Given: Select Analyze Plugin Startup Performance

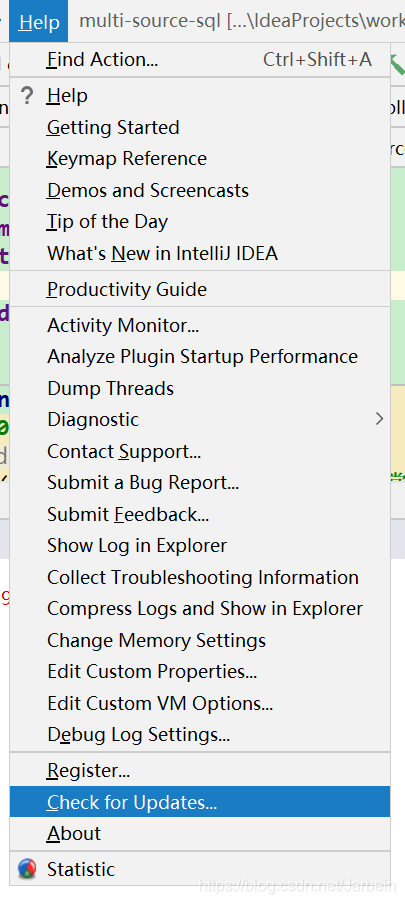Looking at the screenshot, I should (x=200, y=356).
